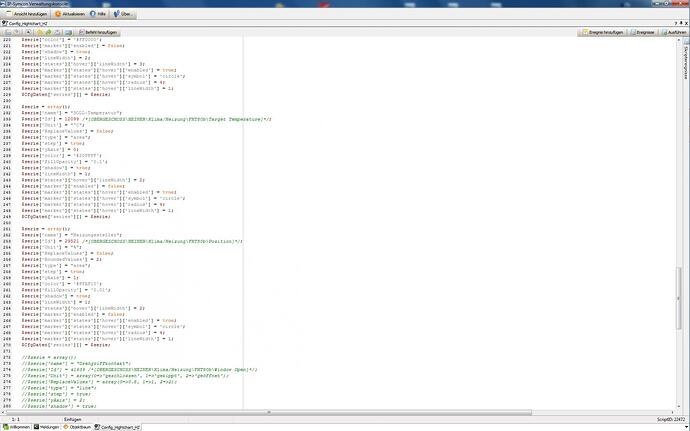Open the Hilfe help entry
The height and width of the screenshot is (431, 690).
pos(98,14)
